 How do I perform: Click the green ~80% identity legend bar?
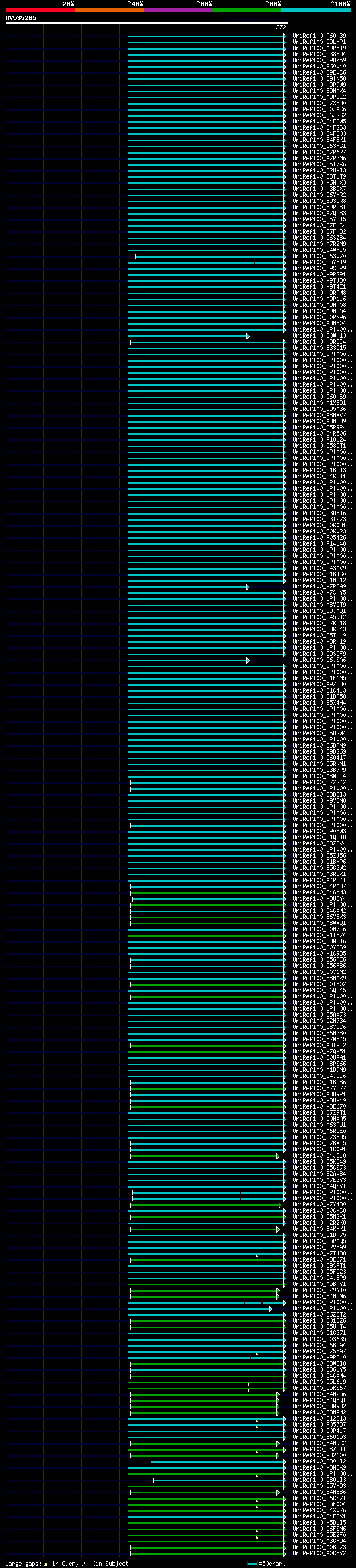pos(247,10)
